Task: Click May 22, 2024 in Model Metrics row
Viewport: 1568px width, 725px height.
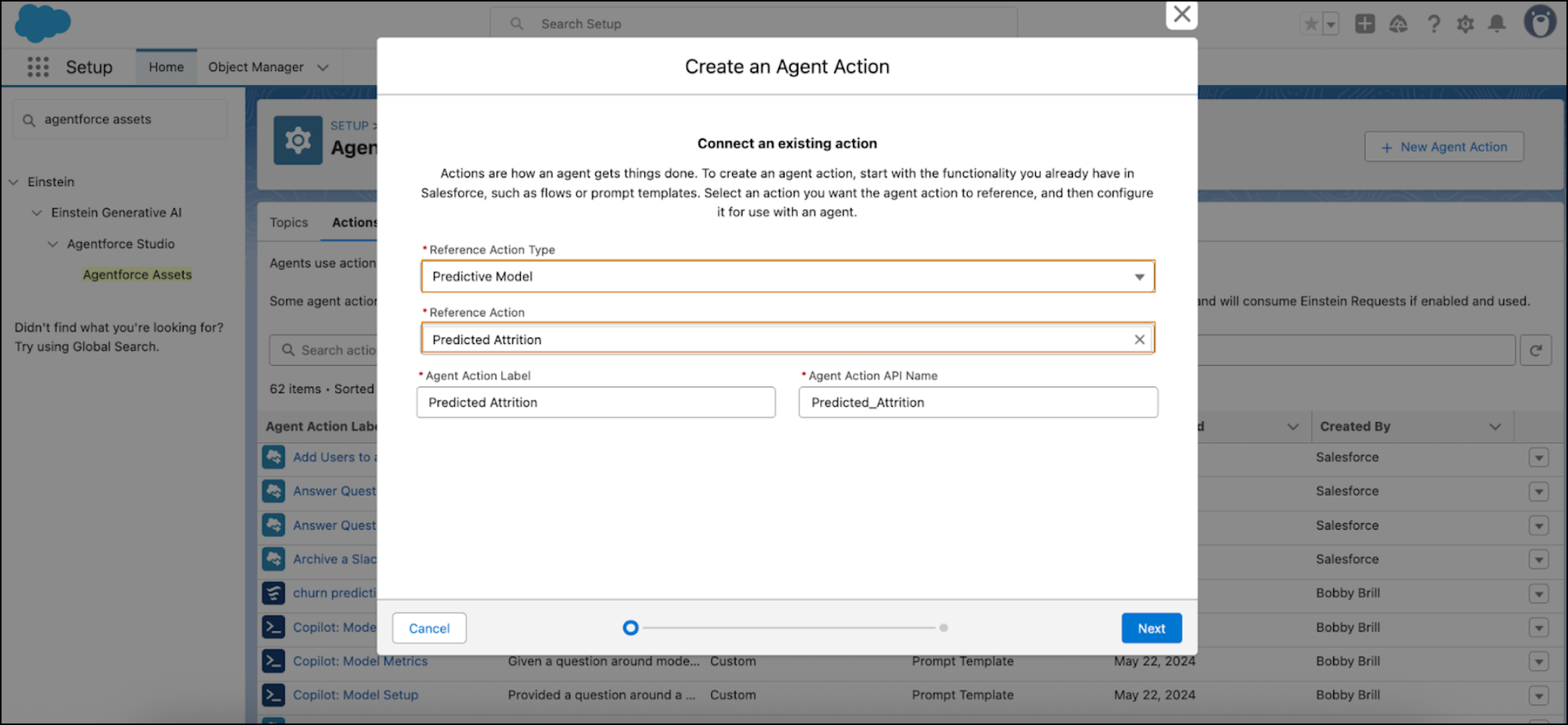Action: [x=1154, y=661]
